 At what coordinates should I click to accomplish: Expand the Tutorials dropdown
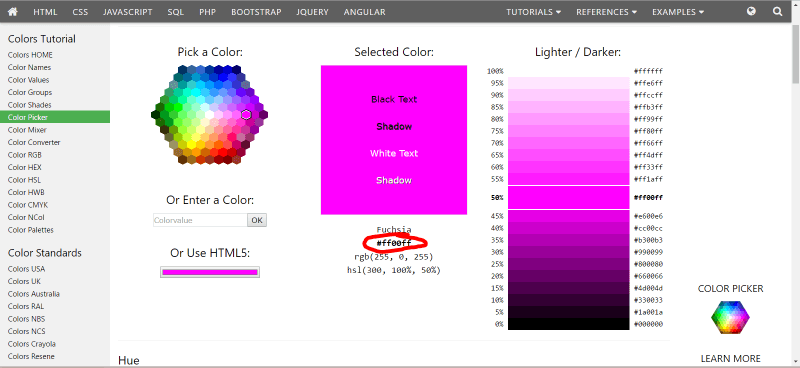point(534,12)
